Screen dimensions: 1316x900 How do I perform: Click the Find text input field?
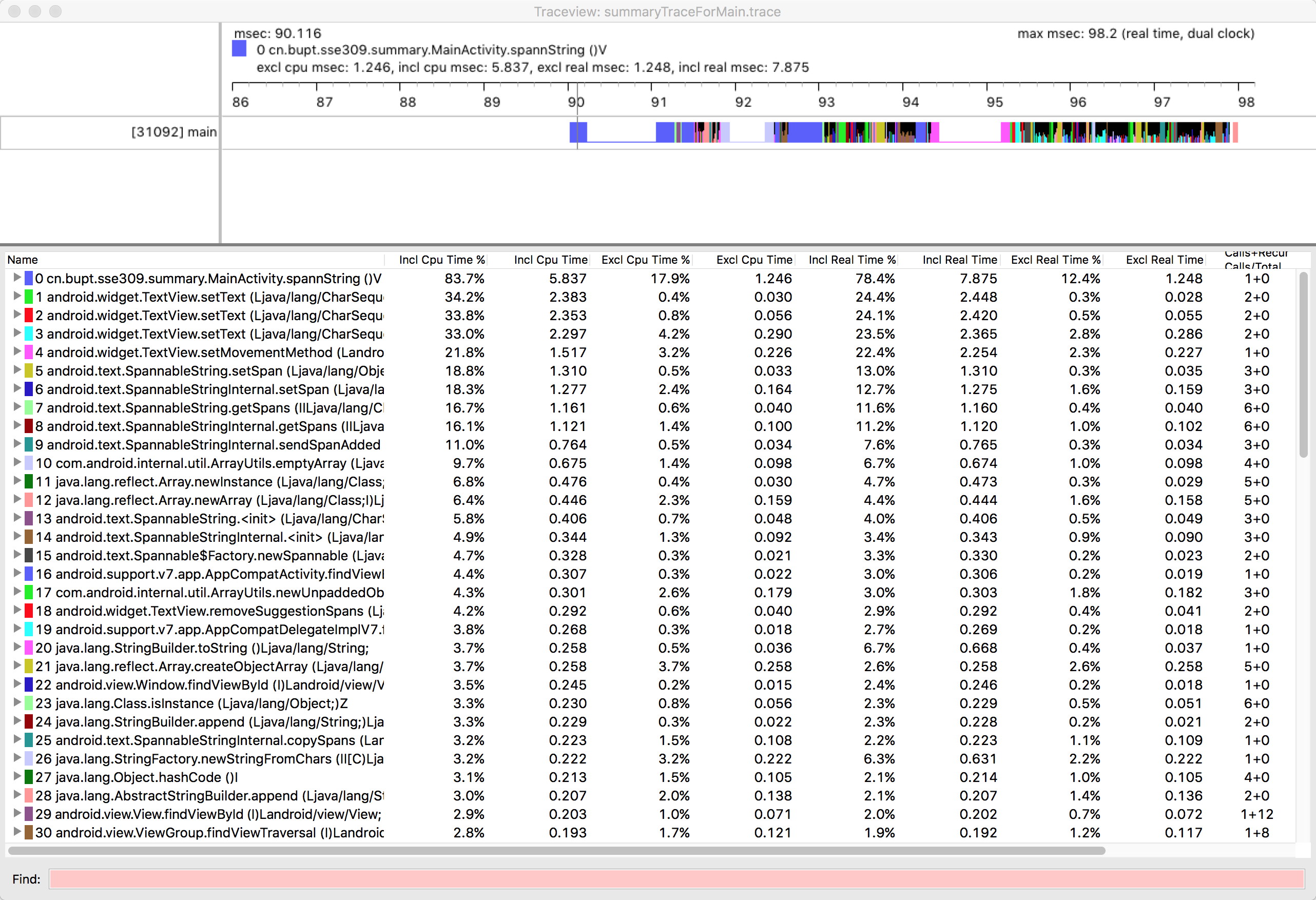(676, 878)
